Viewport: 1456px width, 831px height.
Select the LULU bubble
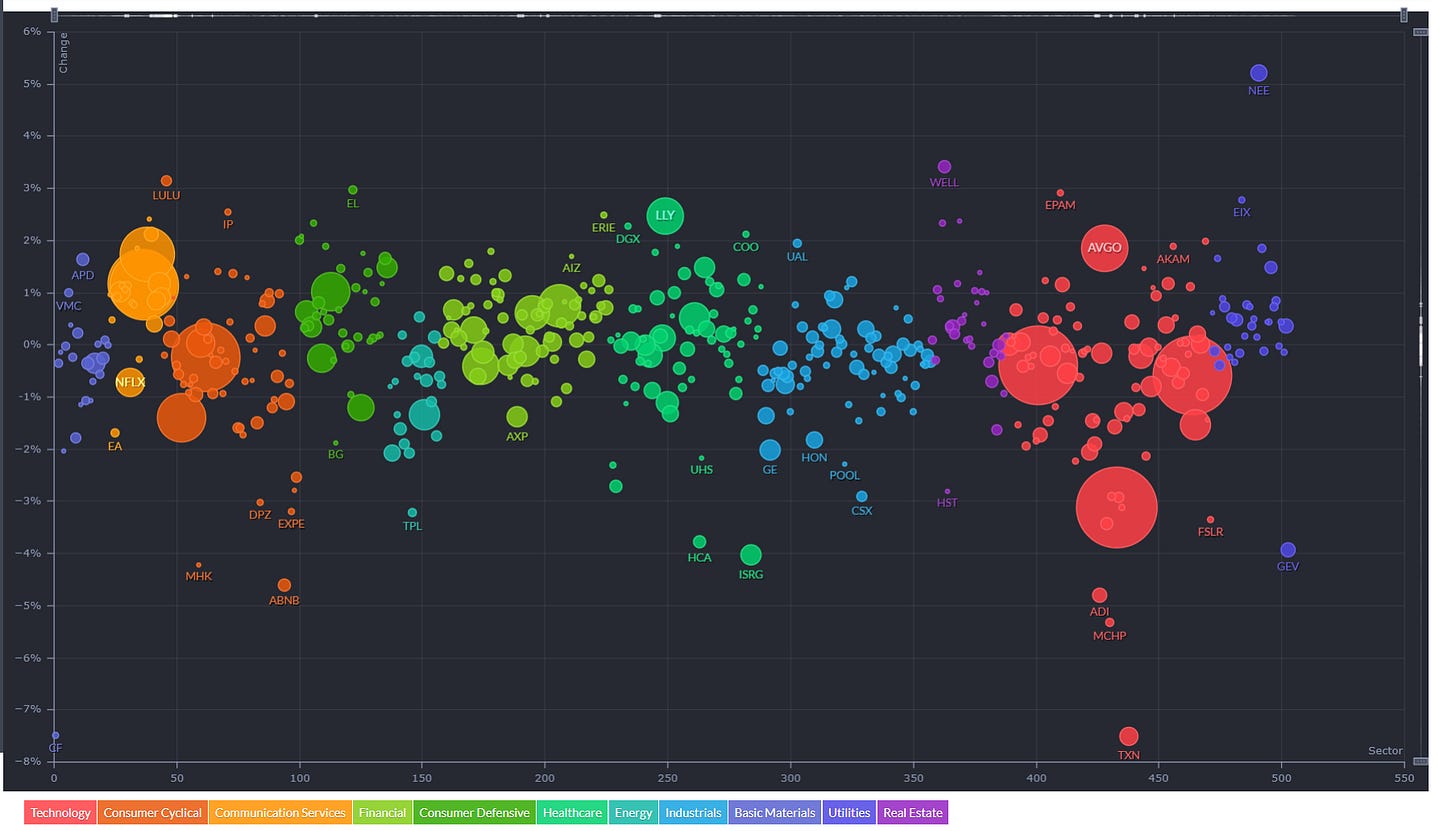pos(166,181)
